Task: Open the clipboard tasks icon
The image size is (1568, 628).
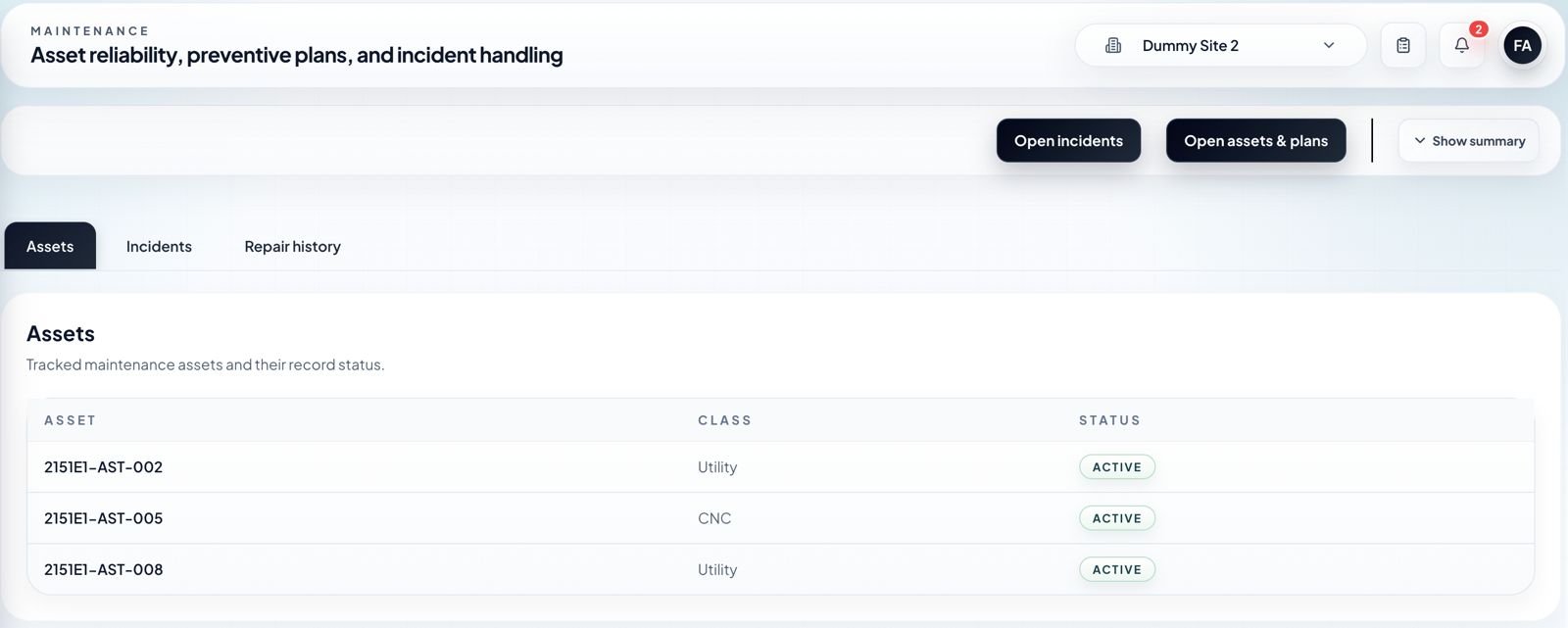Action: pyautogui.click(x=1403, y=45)
